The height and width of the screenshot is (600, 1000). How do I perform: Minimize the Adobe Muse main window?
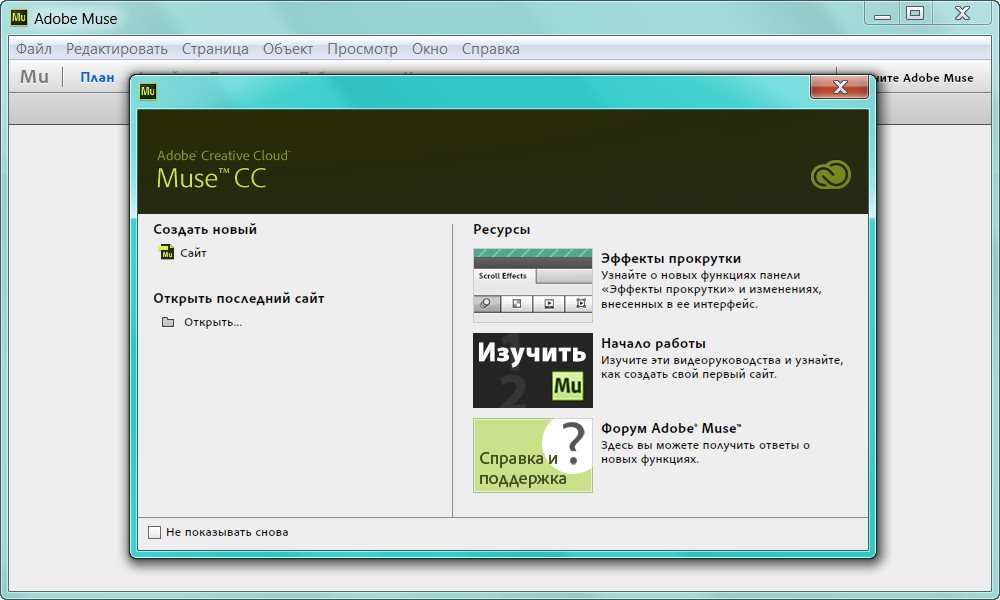(x=882, y=13)
